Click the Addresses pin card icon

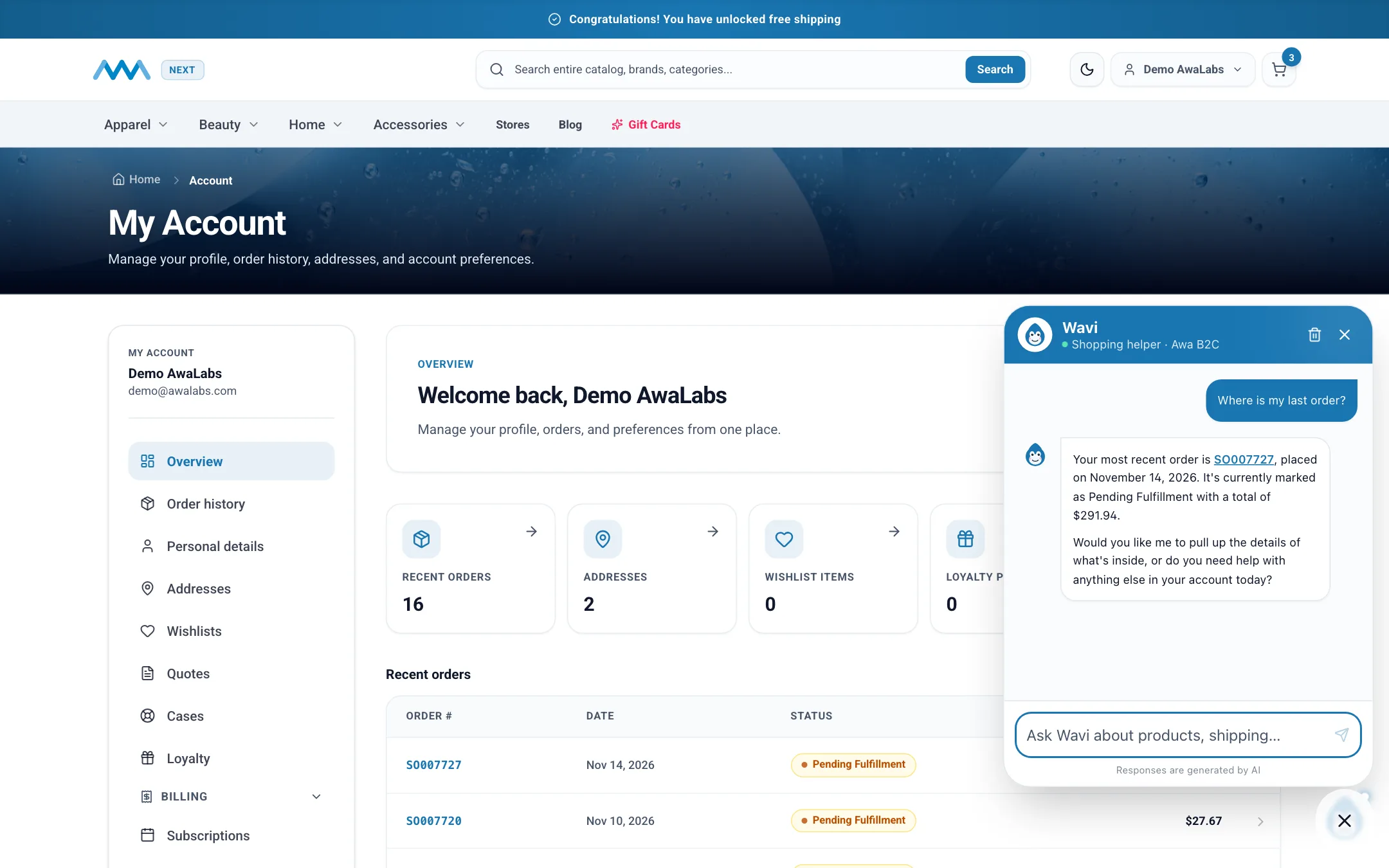pyautogui.click(x=603, y=539)
